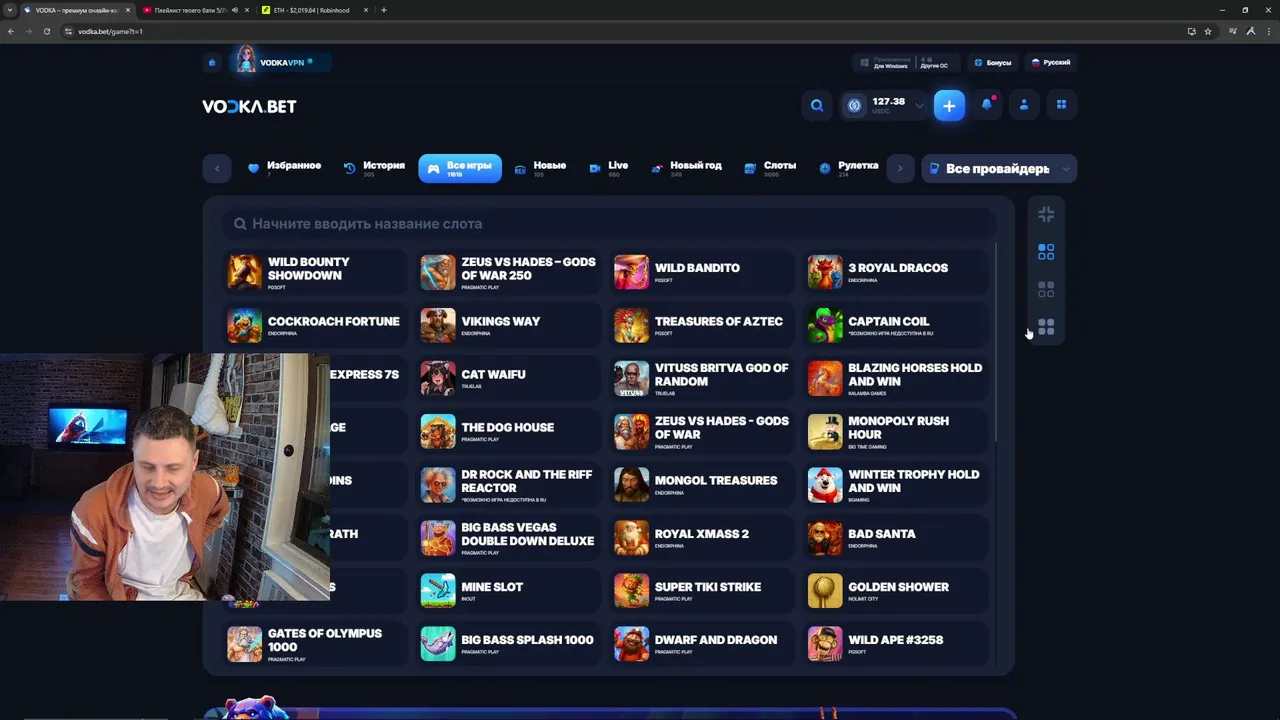Open the Все провайдеры dropdown

pyautogui.click(x=999, y=169)
